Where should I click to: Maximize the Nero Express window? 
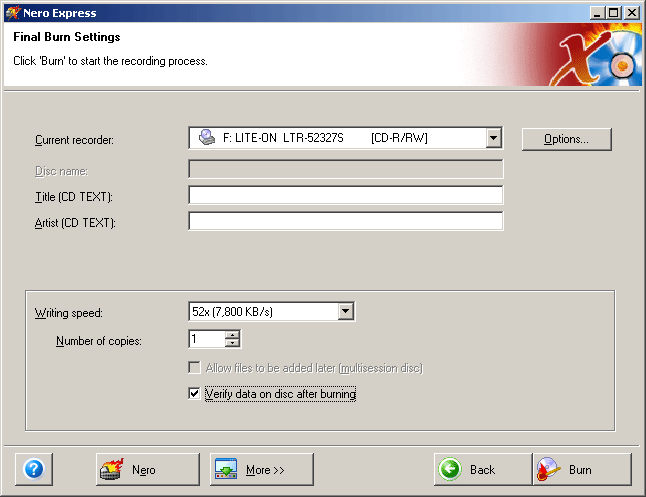(x=615, y=12)
